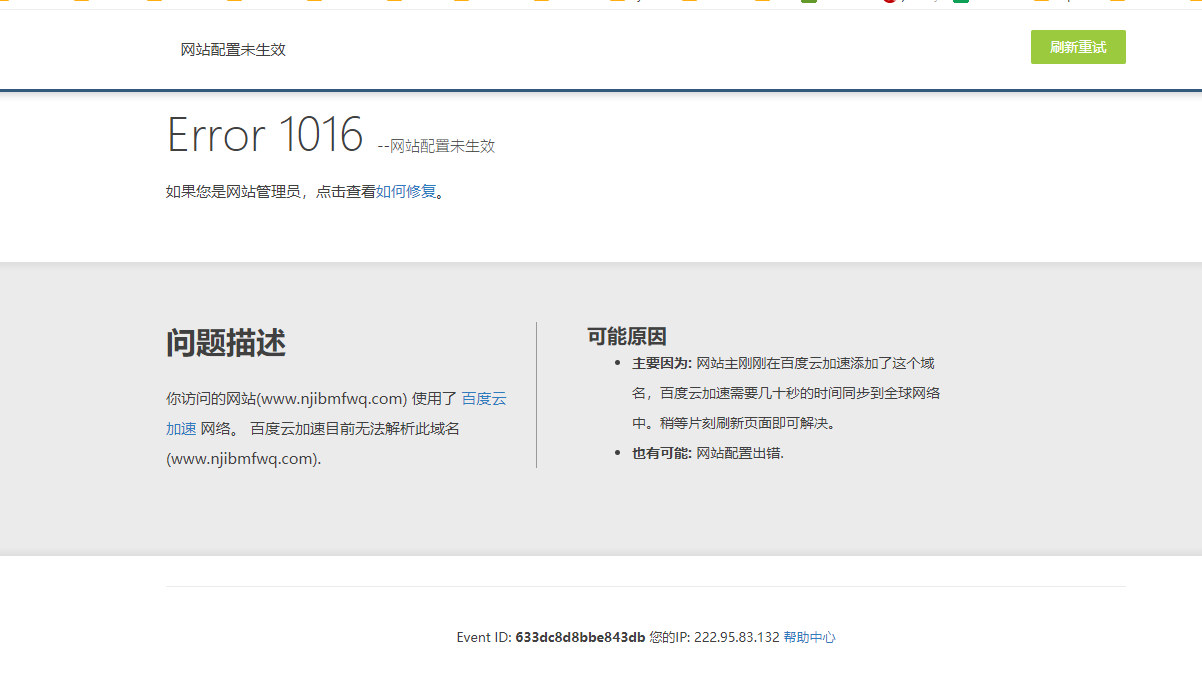Image resolution: width=1202 pixels, height=691 pixels.
Task: Visit the 百度云加速 network link
Action: click(484, 398)
